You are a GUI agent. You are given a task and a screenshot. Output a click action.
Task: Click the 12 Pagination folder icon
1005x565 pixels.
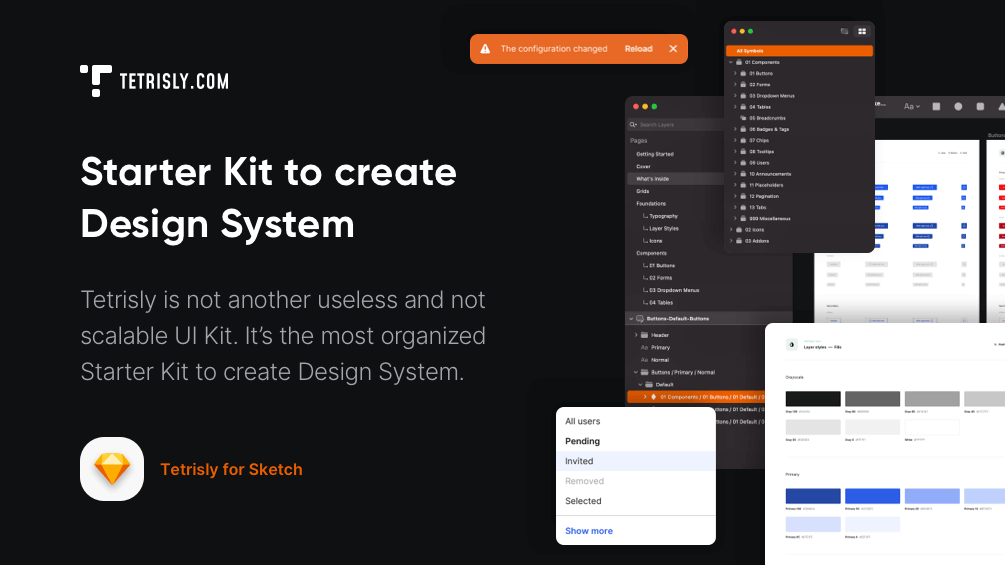[x=743, y=196]
